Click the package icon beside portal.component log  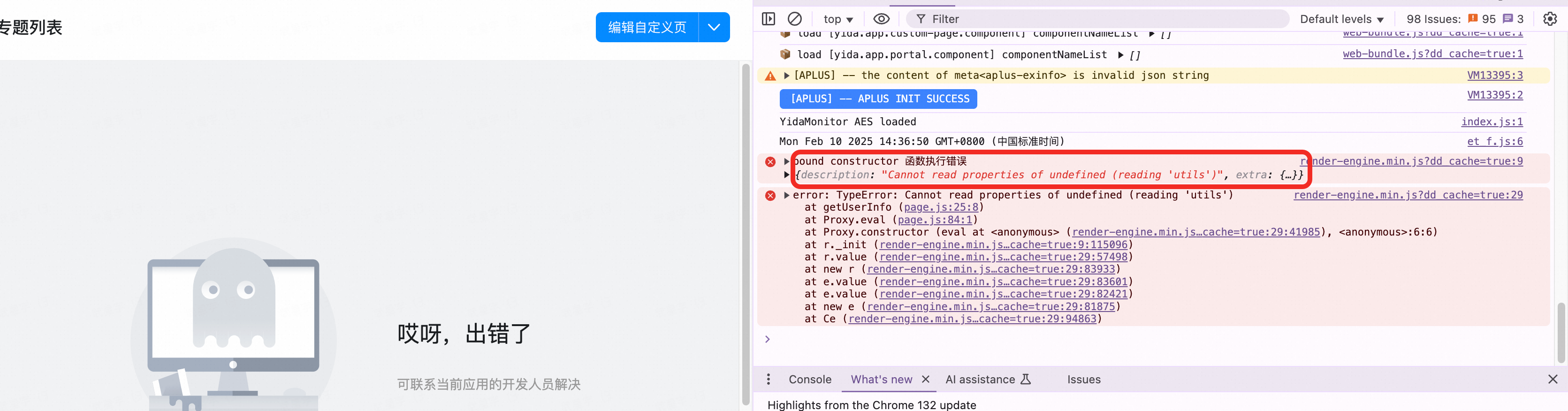(785, 54)
